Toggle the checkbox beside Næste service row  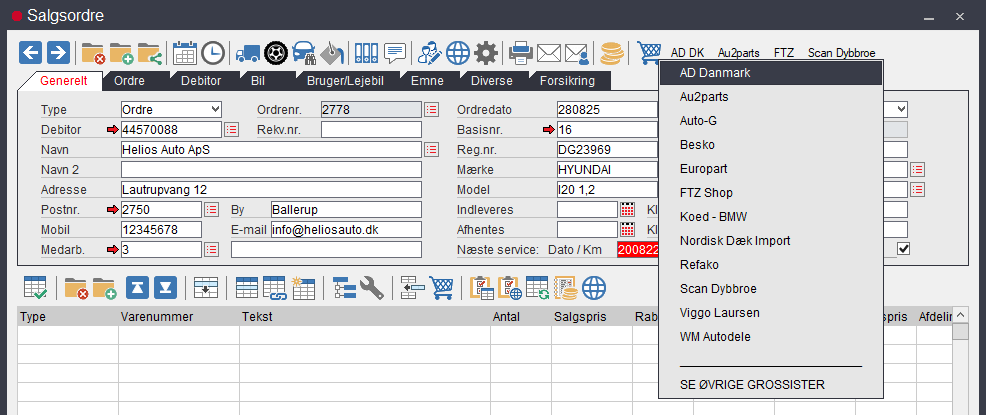(904, 249)
